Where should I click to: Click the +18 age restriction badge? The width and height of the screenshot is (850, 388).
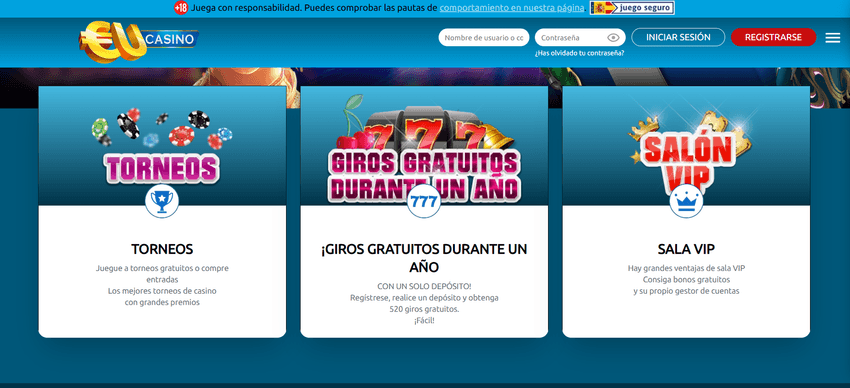(181, 8)
